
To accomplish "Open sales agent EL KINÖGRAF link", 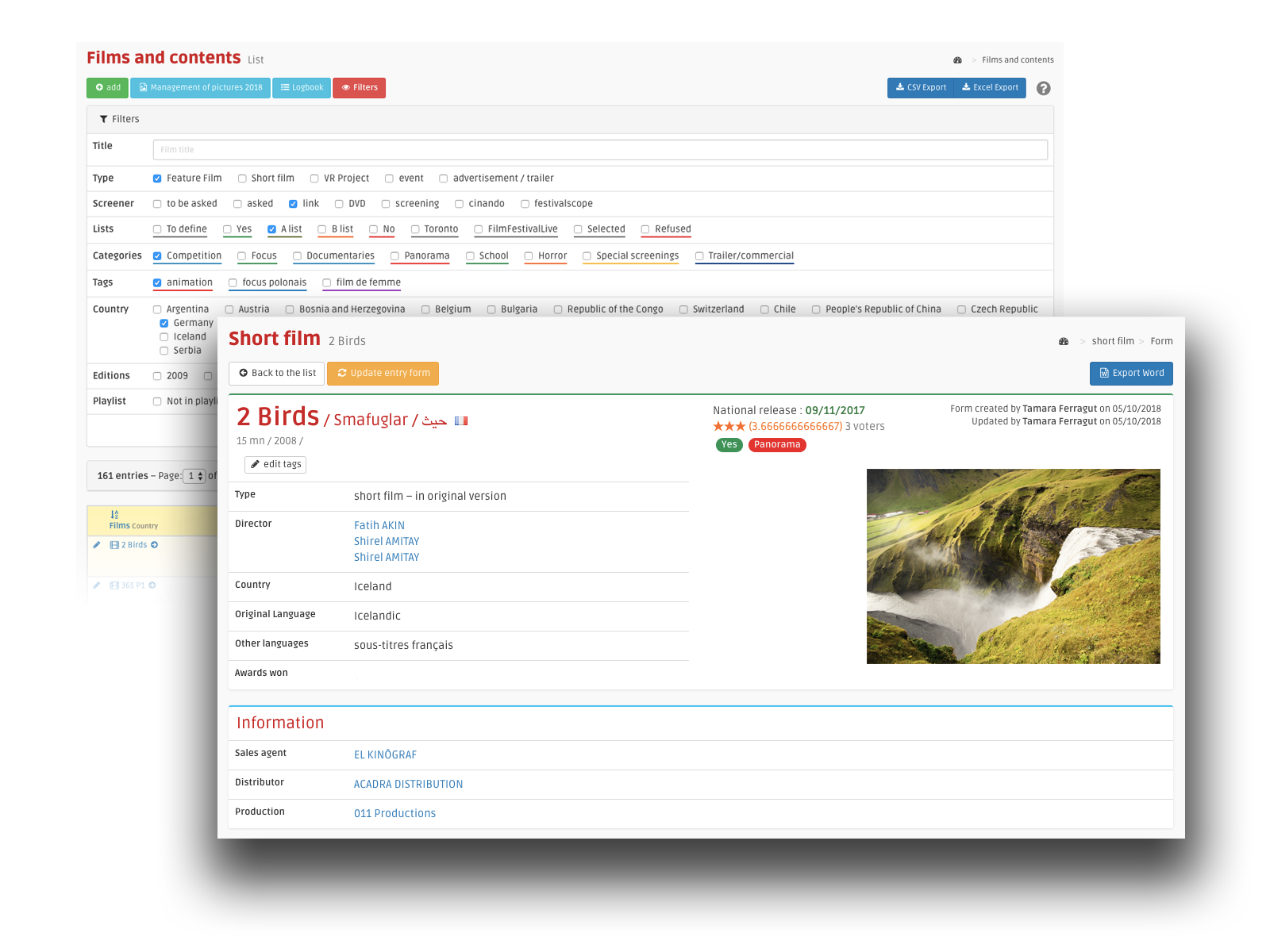I will [x=385, y=755].
